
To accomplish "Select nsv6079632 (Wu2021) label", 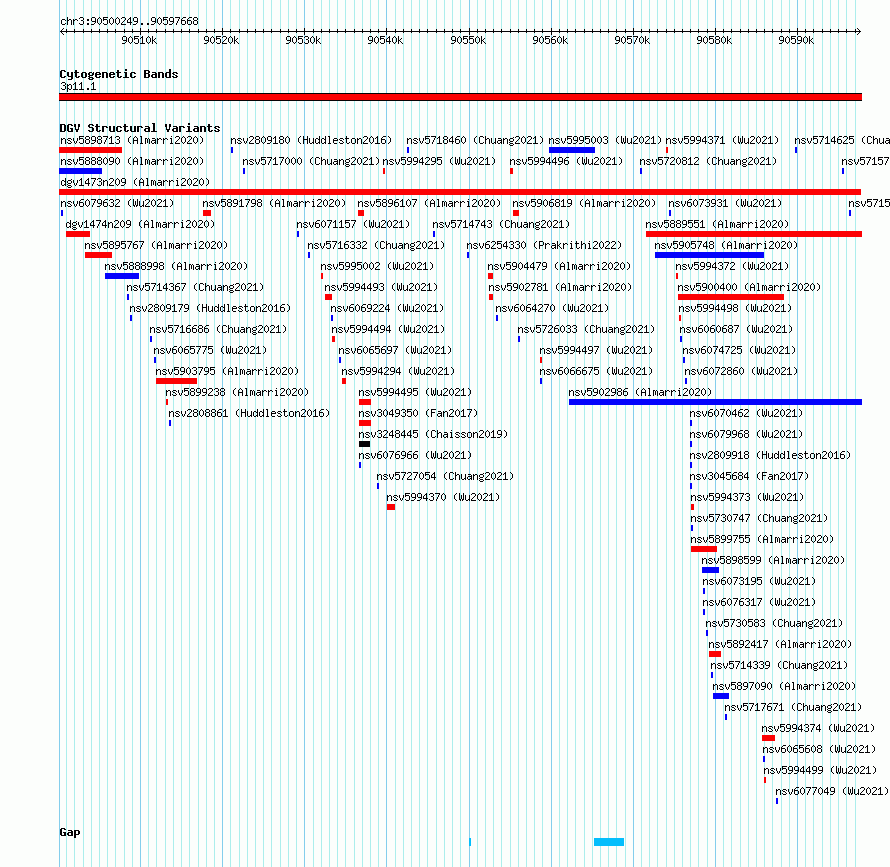I will 117,203.
